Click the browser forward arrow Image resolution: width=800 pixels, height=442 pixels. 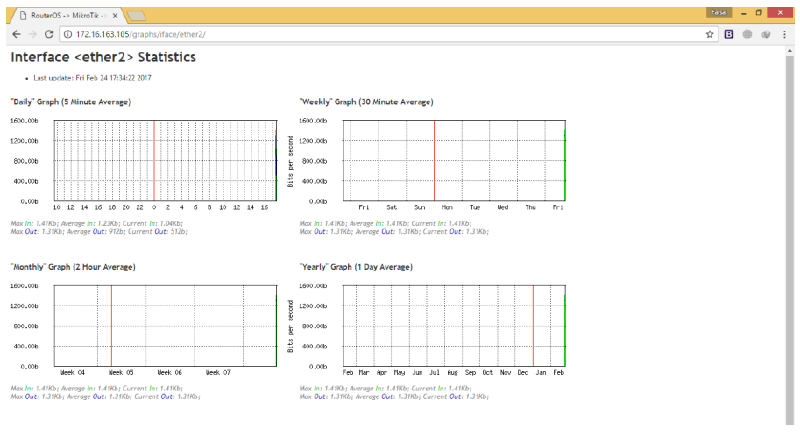[x=33, y=34]
